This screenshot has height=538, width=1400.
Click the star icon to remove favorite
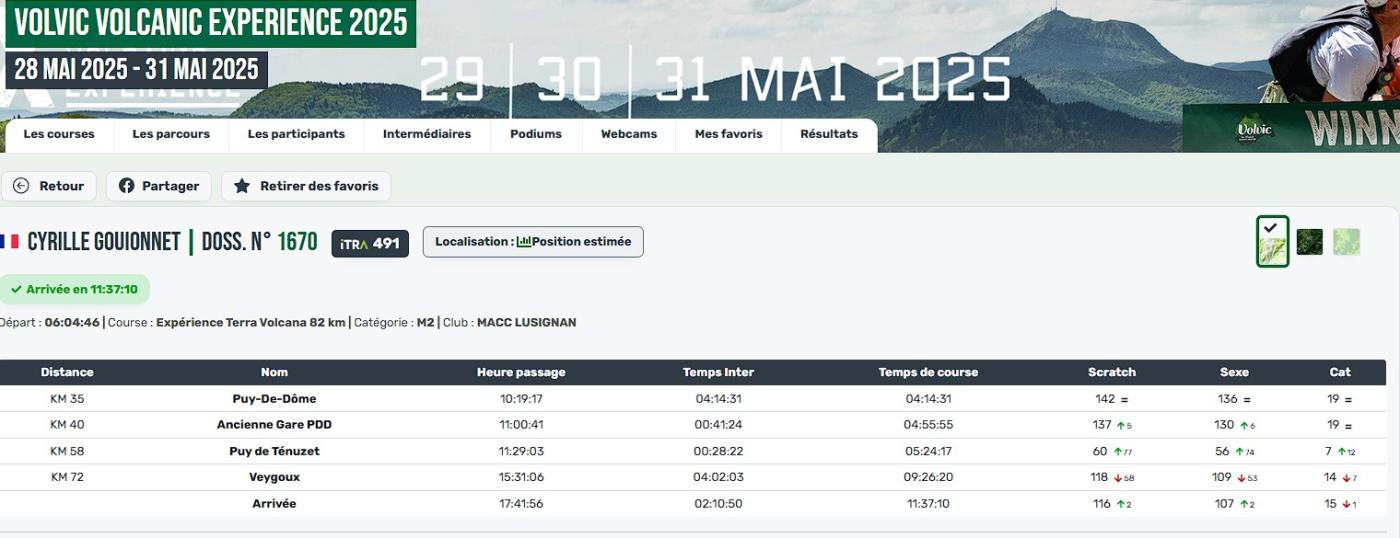click(241, 186)
